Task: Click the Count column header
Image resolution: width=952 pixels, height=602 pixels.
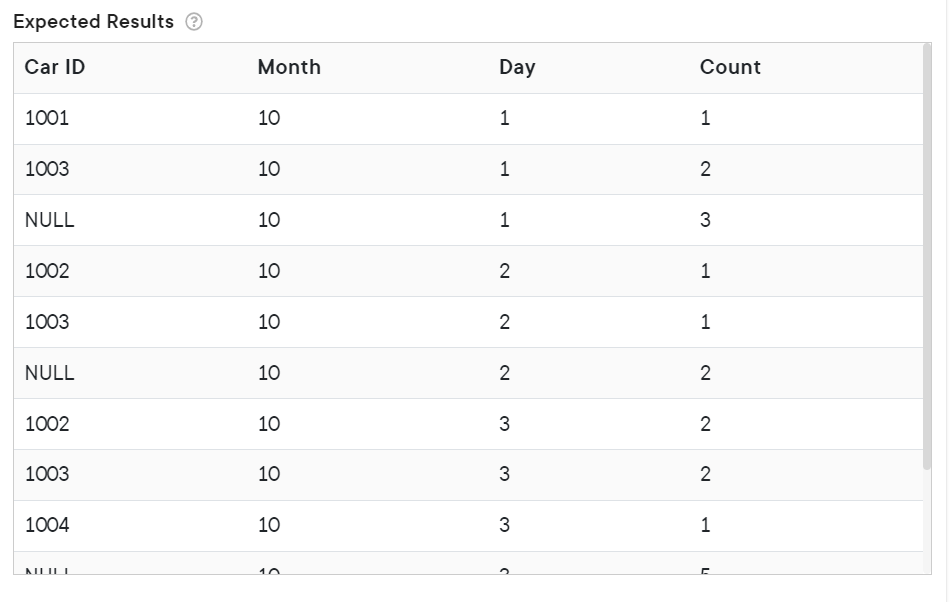Action: (730, 67)
